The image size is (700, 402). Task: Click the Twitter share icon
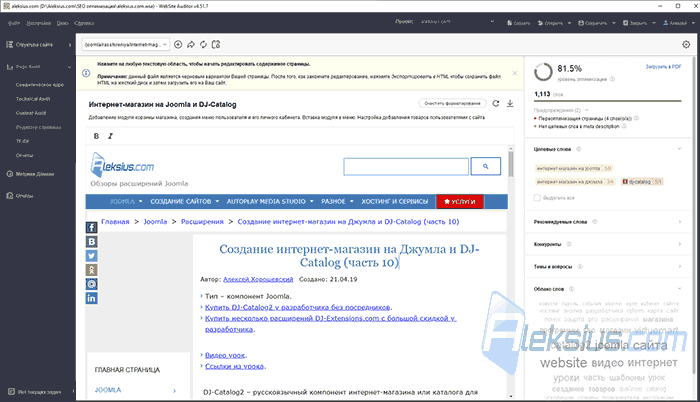point(92,256)
